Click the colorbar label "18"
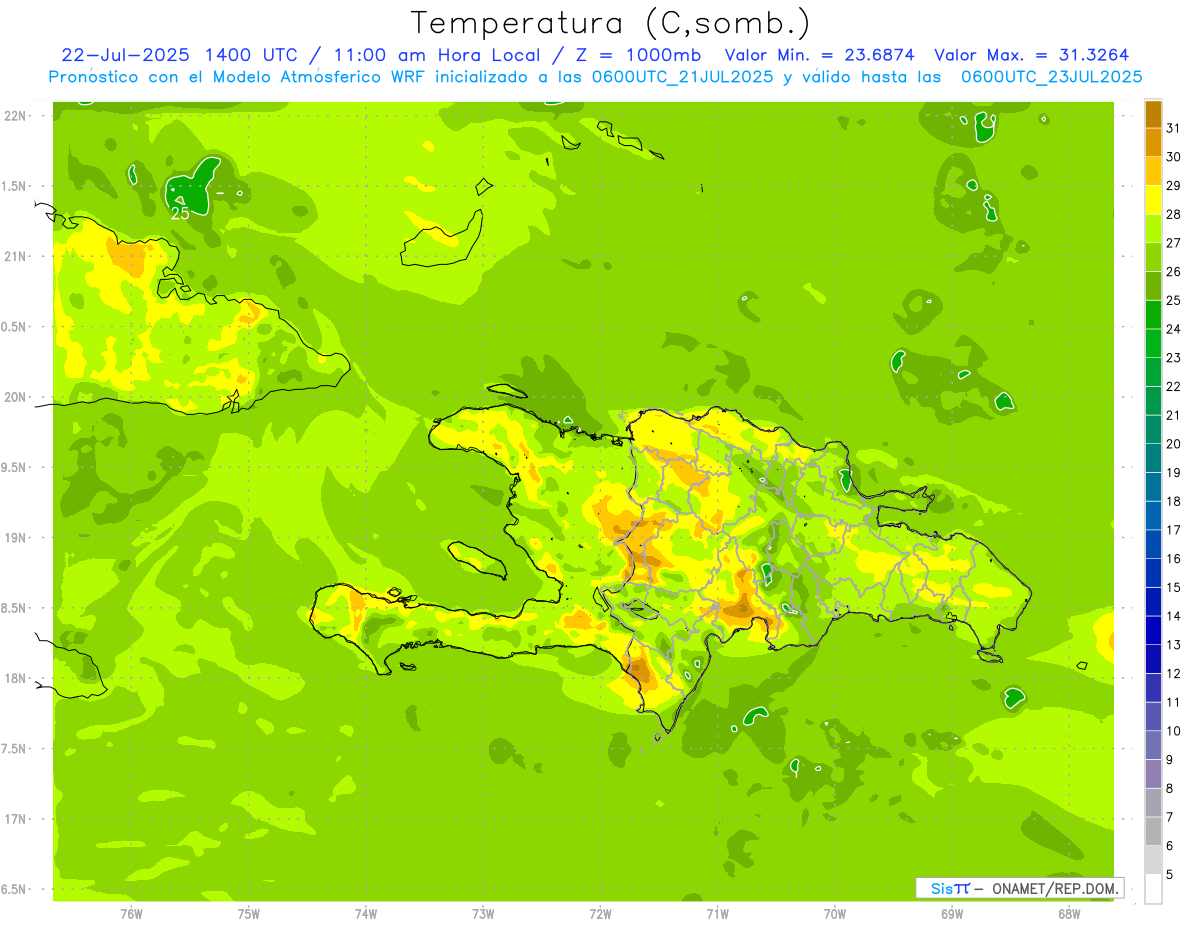Screen dimensions: 1200x927 point(1174,501)
